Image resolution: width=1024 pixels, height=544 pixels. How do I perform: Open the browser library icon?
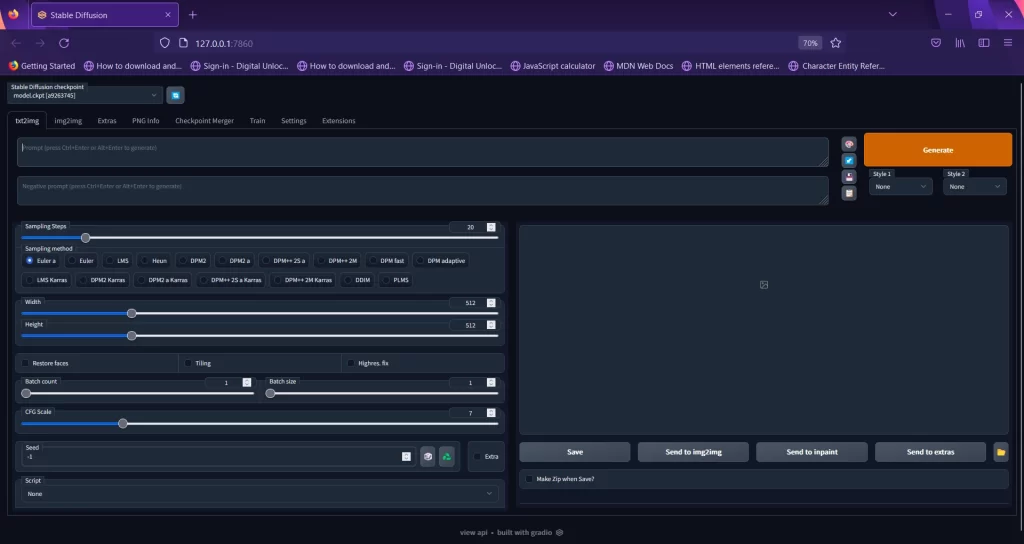(960, 43)
